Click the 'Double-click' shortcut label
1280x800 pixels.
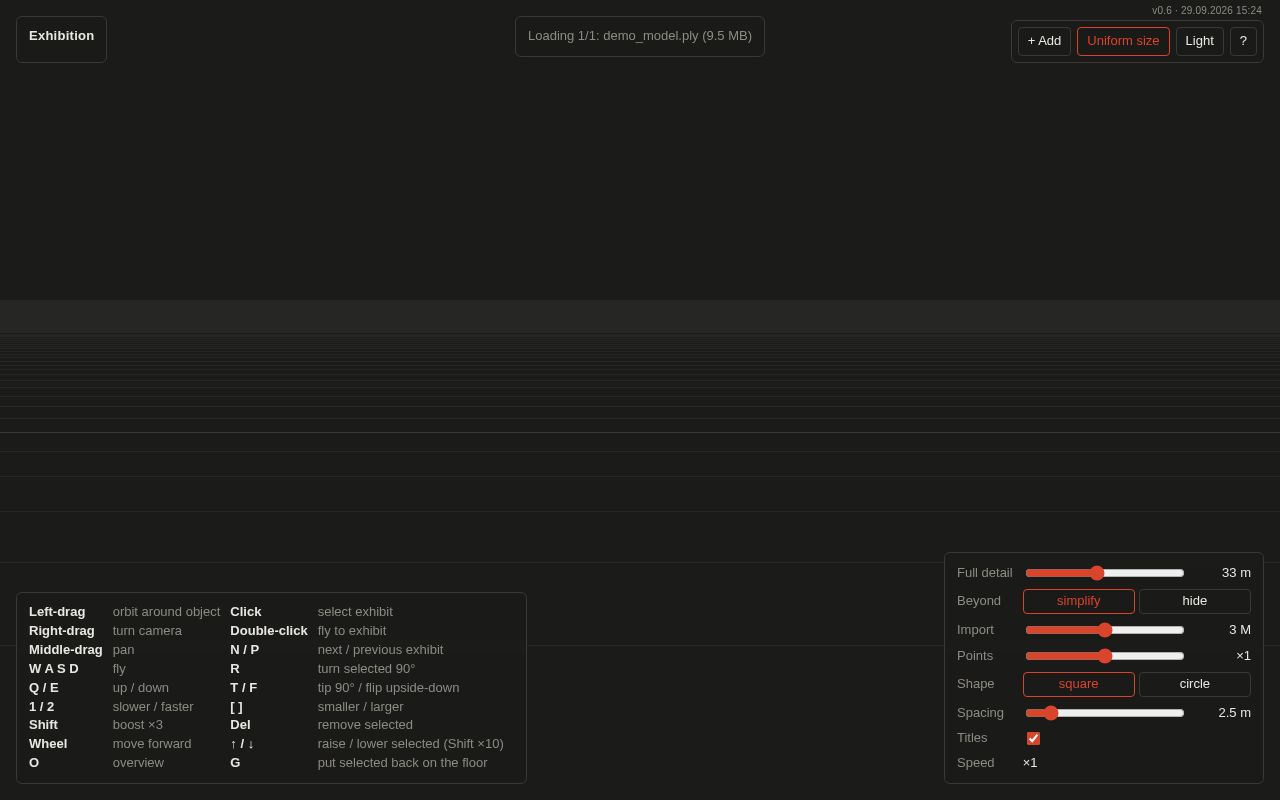coord(269,631)
